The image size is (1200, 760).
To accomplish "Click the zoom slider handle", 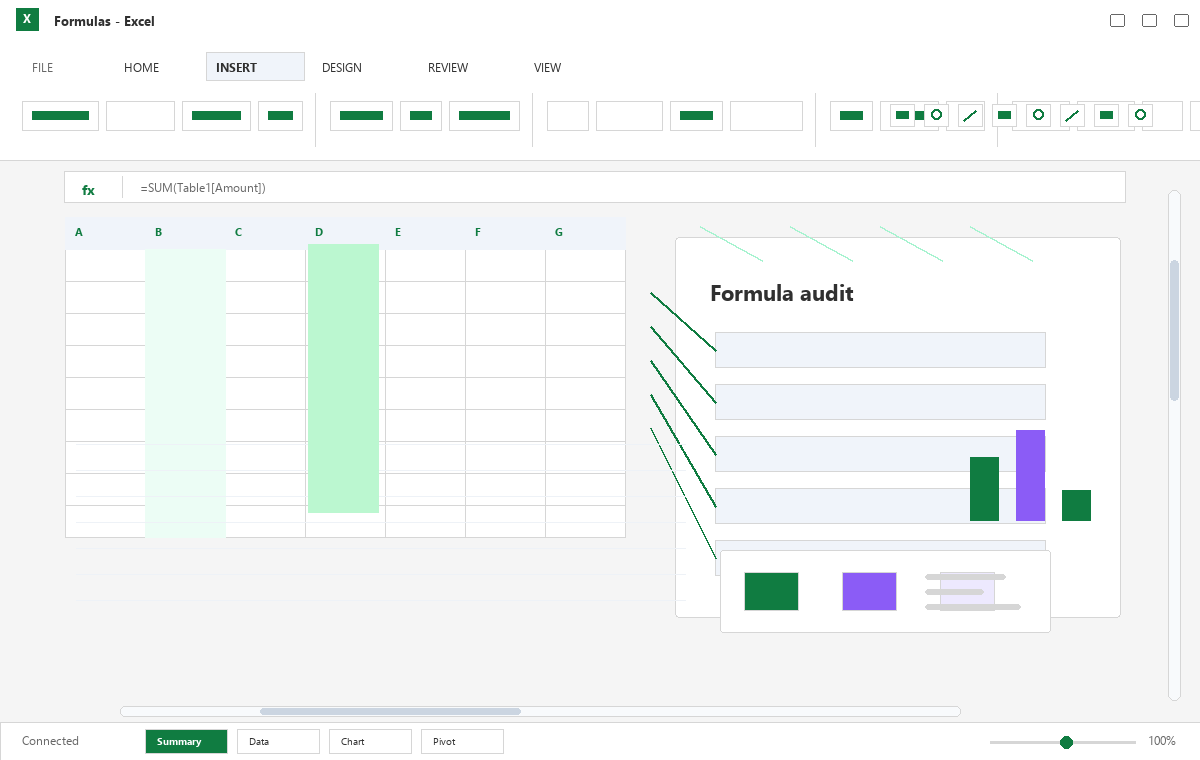I will pos(1066,742).
